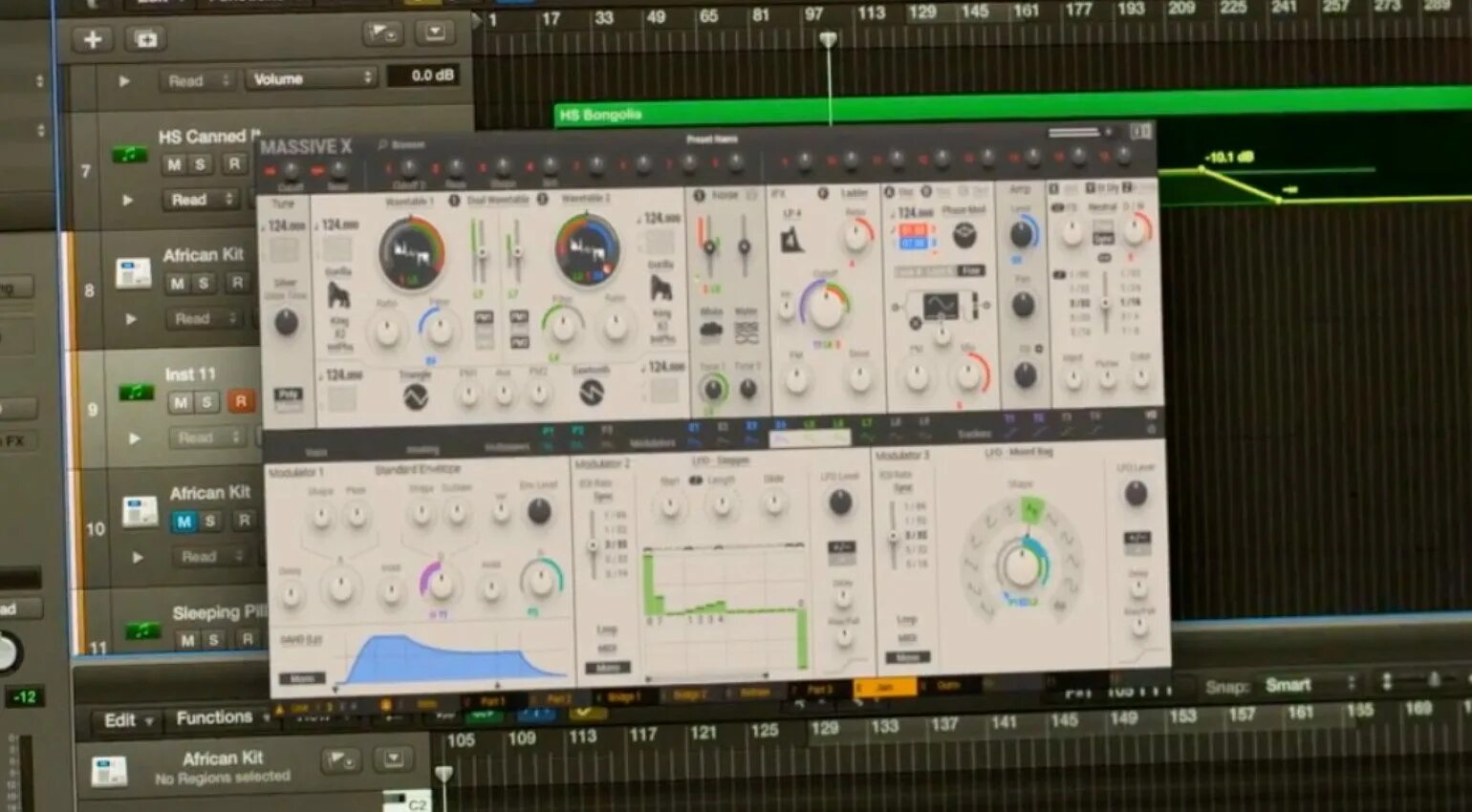The image size is (1472, 812).
Task: Select the Routing tab in Massive X
Action: click(422, 448)
